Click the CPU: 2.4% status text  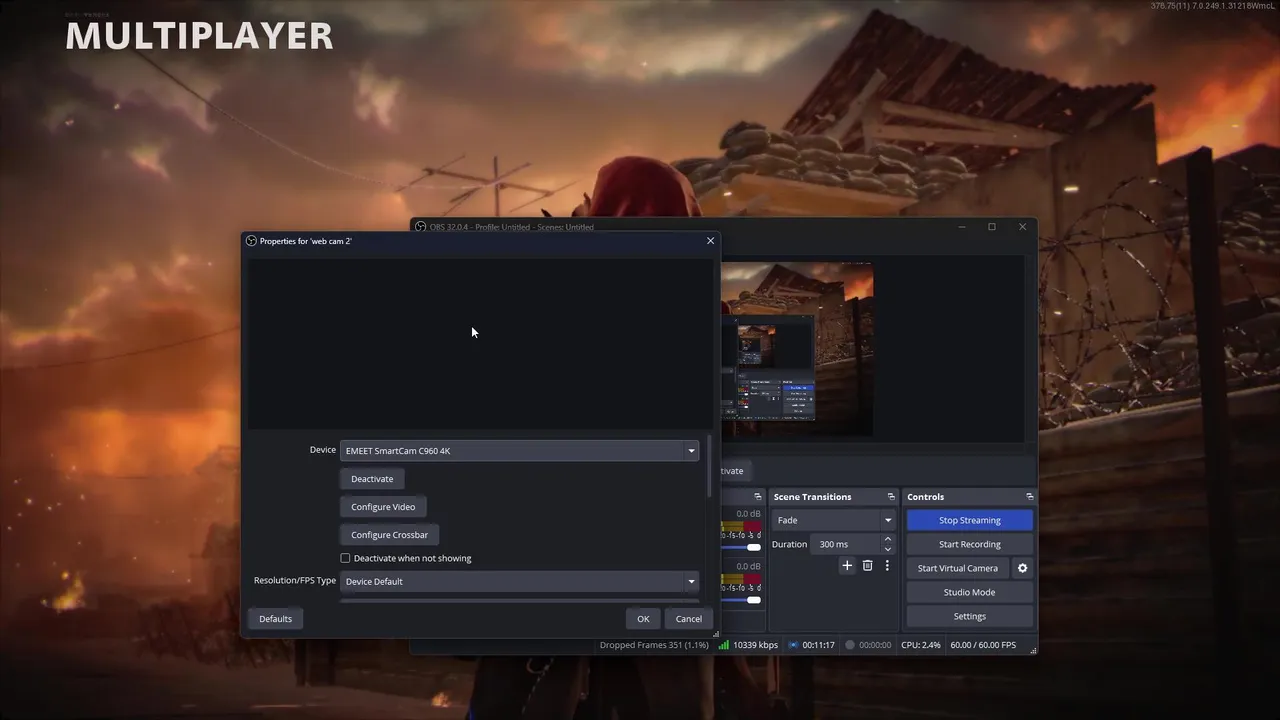click(920, 645)
